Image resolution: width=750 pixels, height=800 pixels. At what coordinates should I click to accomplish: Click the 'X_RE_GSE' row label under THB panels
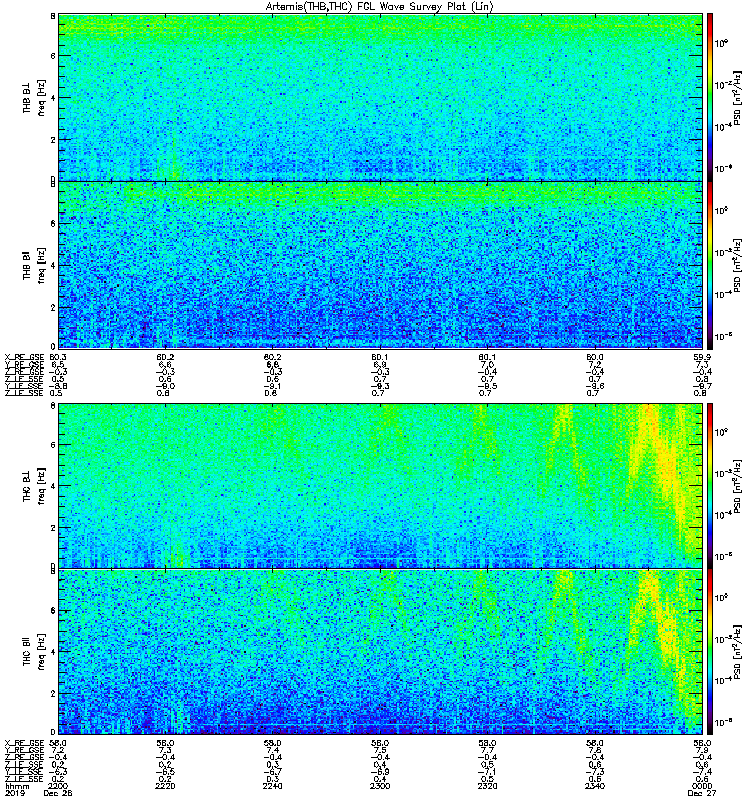click(24, 357)
